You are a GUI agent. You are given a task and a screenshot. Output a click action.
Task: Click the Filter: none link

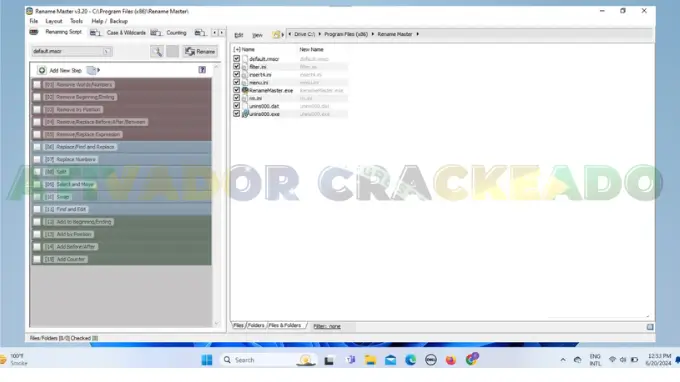[327, 326]
